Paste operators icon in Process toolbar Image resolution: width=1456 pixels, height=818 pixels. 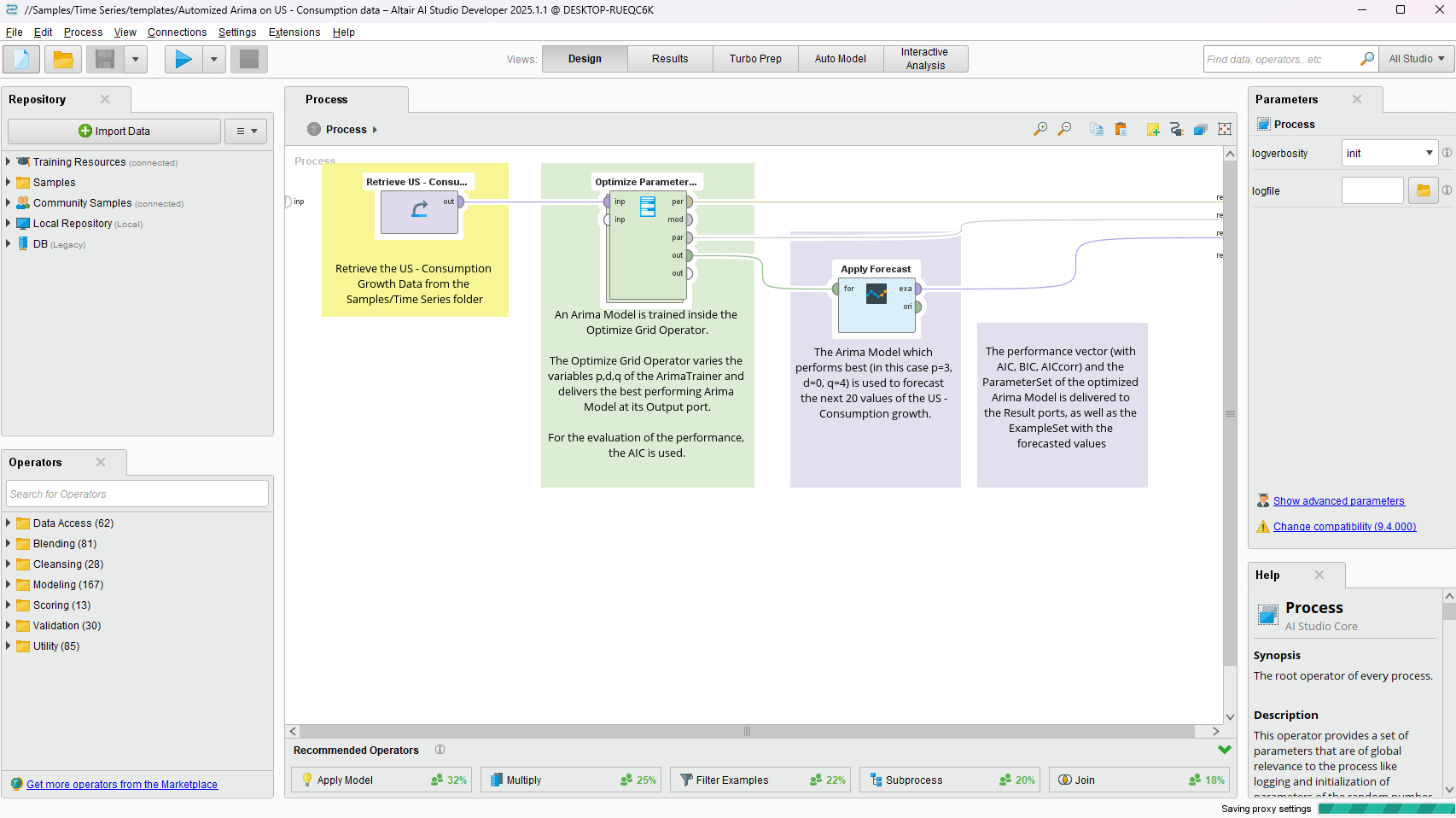[1121, 129]
